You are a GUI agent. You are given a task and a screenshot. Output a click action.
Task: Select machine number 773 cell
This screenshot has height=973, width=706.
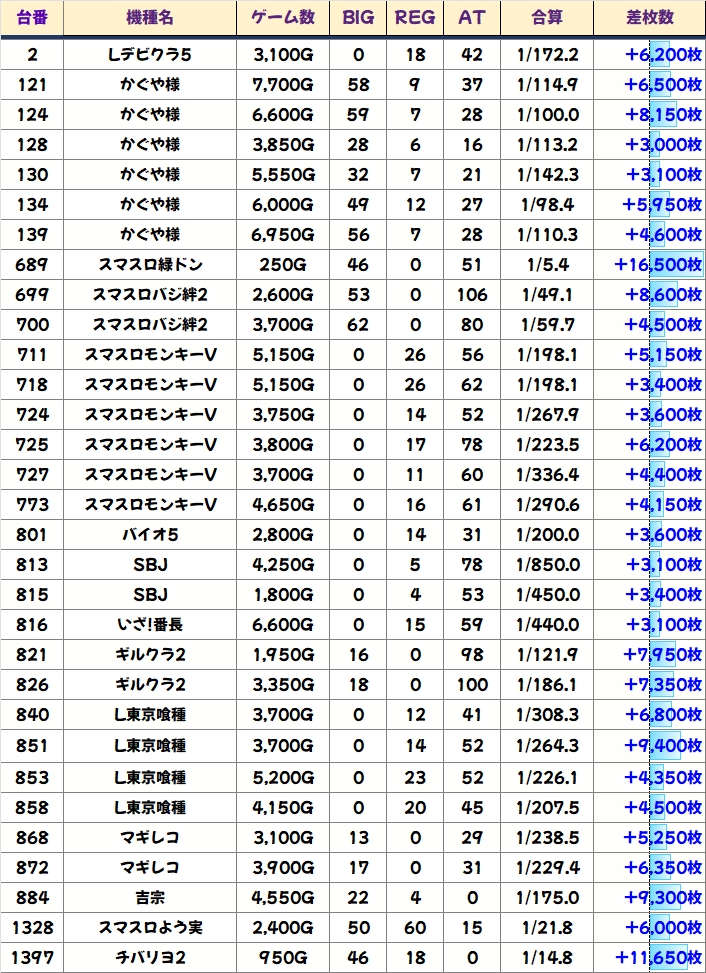pos(32,504)
